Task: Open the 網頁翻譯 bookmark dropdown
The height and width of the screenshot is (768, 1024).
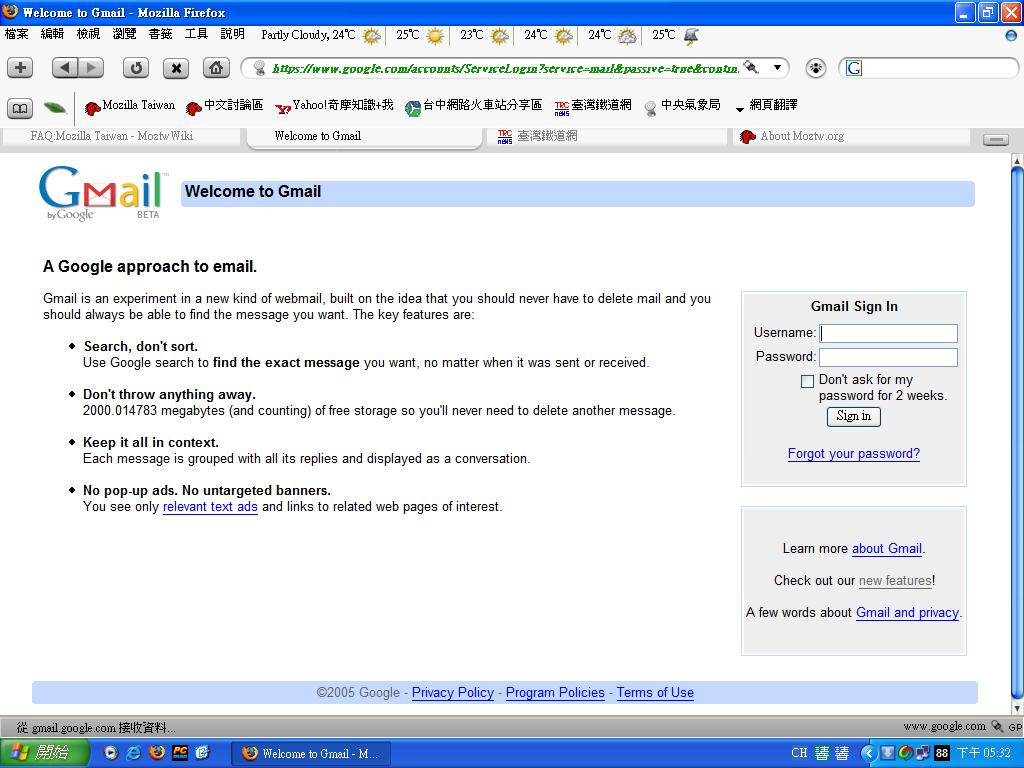Action: coord(766,106)
